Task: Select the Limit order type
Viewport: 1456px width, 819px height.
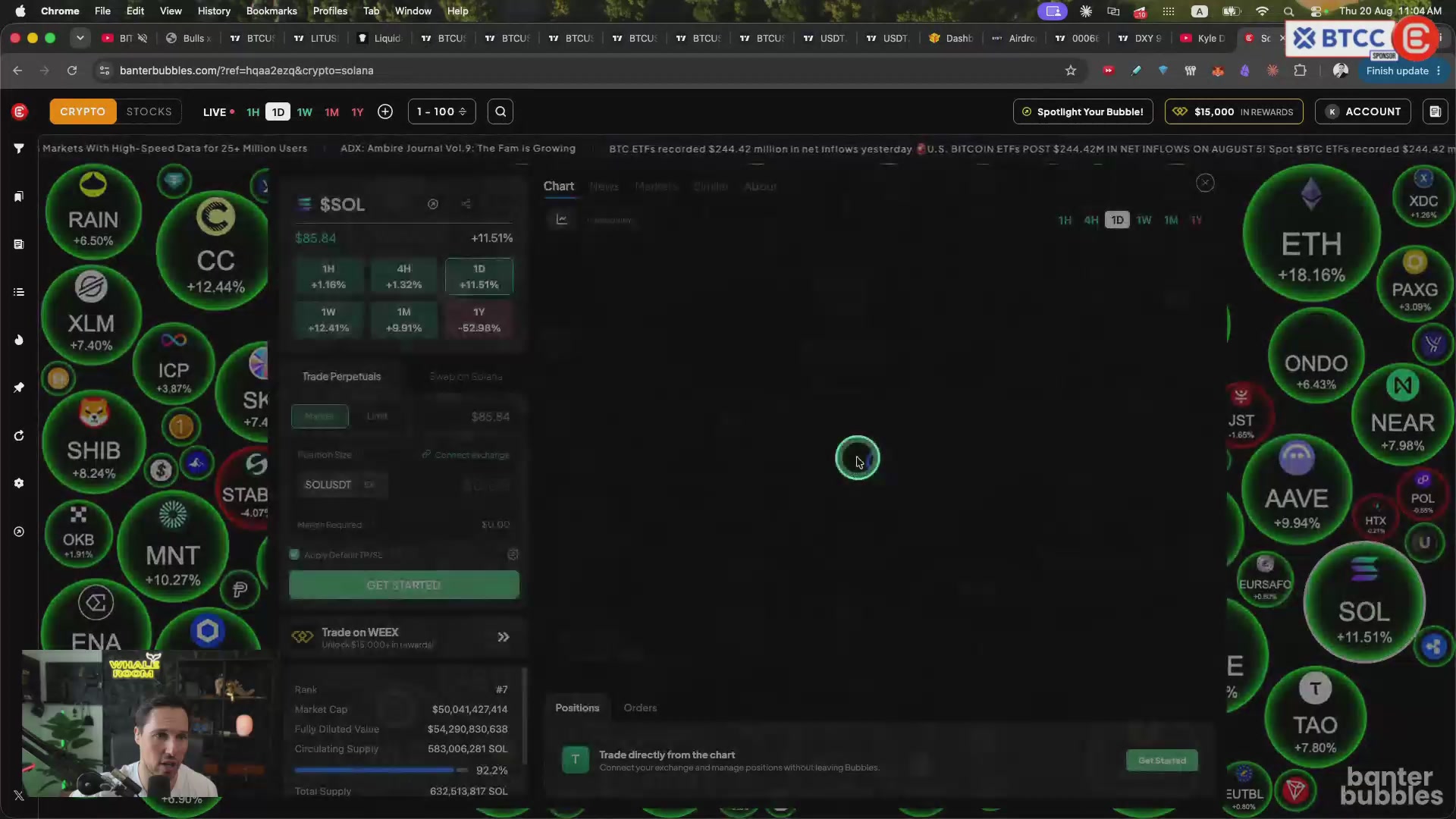Action: tap(377, 416)
